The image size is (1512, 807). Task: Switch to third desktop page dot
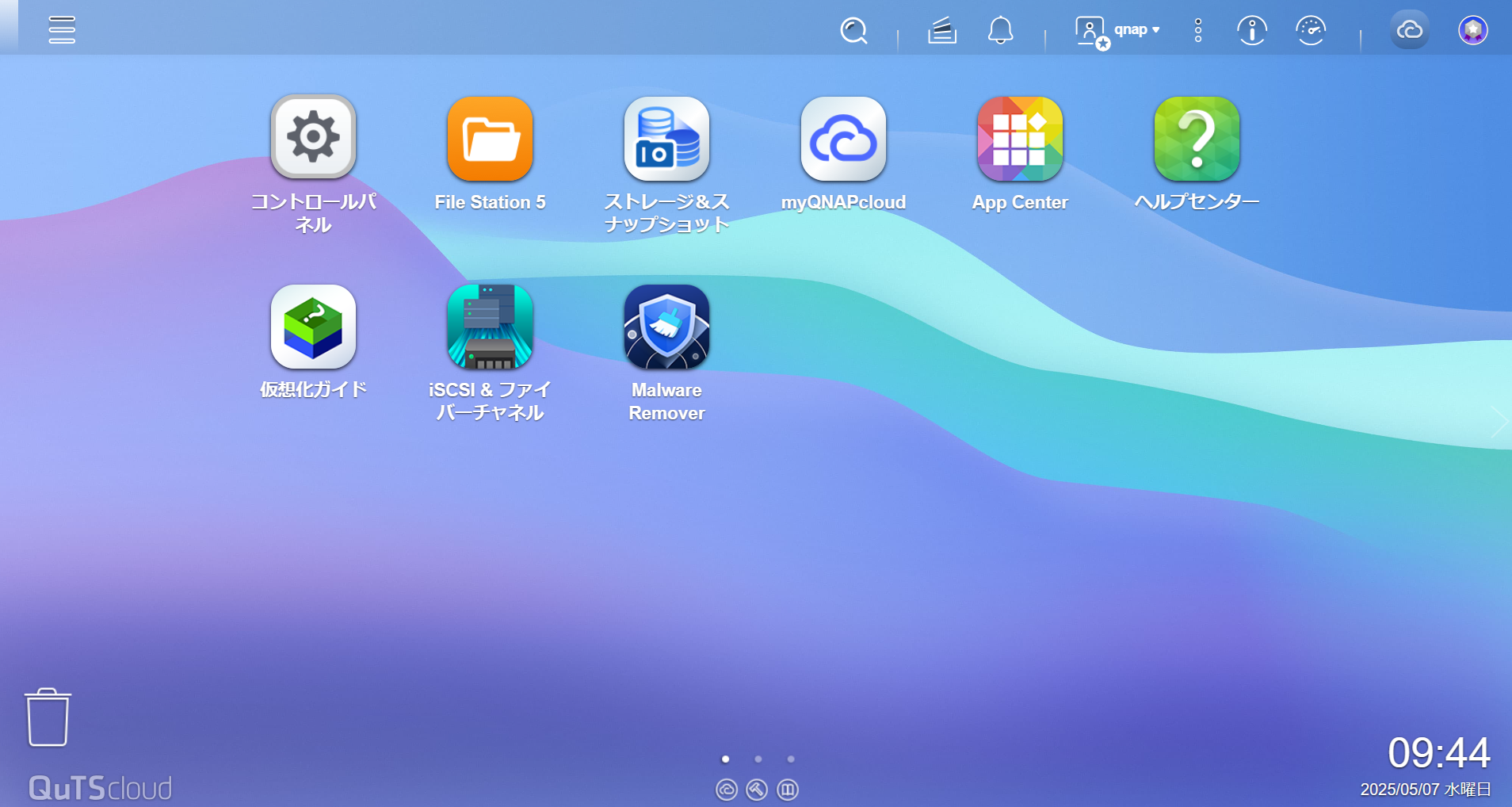(x=791, y=759)
